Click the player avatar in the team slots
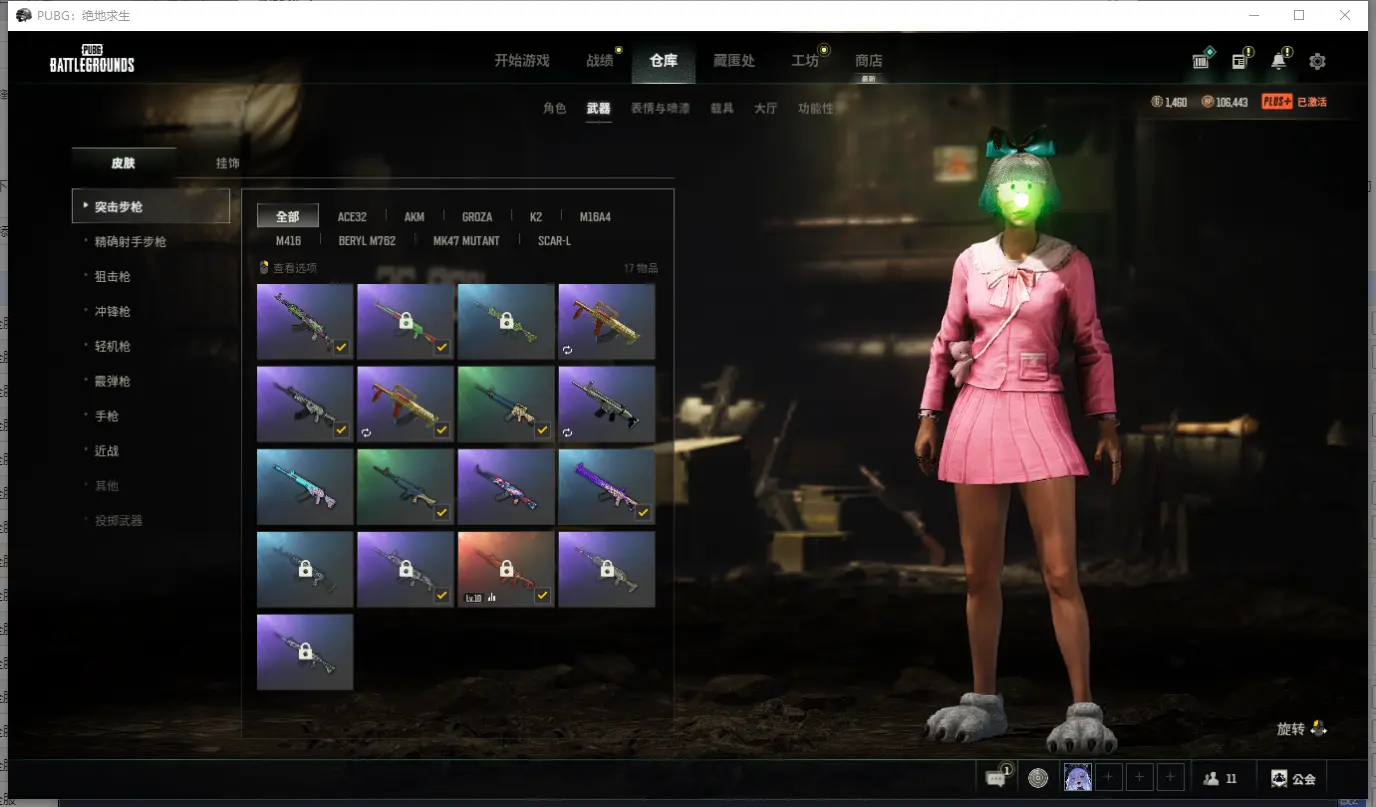1376x807 pixels. point(1078,778)
